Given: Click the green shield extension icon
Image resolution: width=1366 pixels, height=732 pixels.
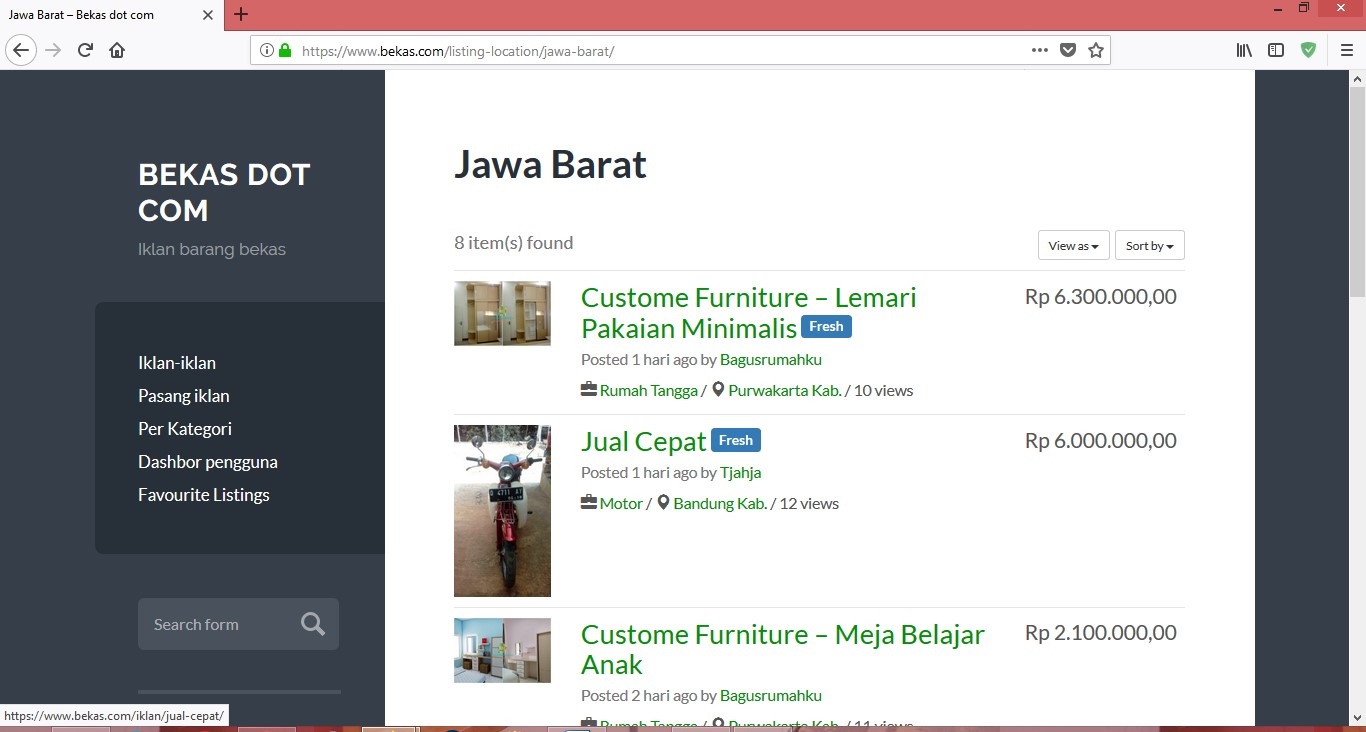Looking at the screenshot, I should point(1308,50).
